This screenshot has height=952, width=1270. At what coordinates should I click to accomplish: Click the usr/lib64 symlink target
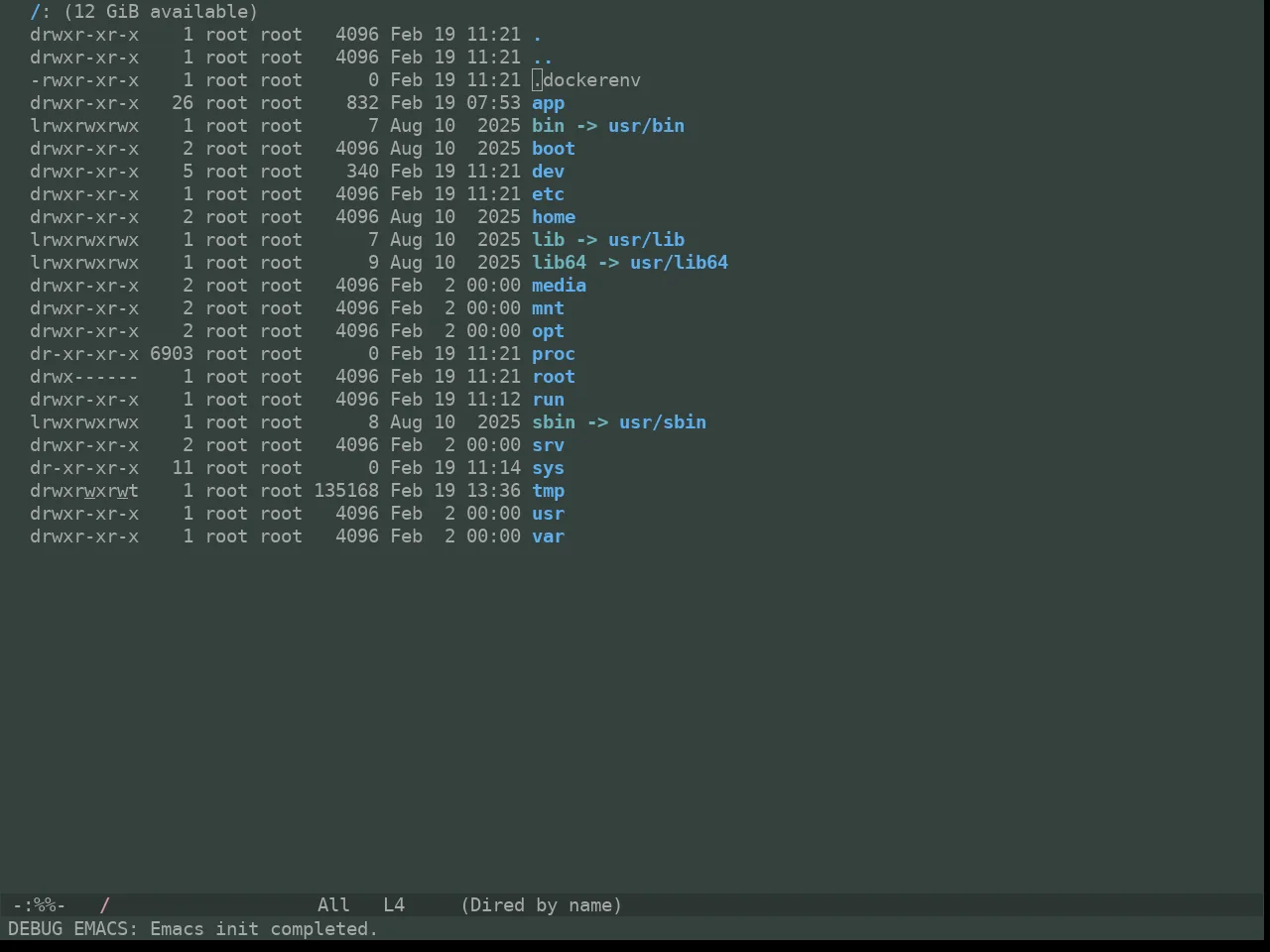[x=680, y=263]
